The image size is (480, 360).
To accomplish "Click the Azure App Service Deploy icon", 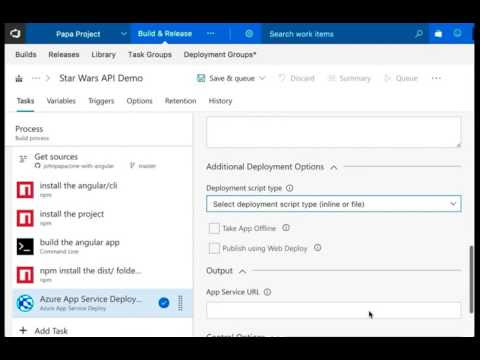I will pos(25,303).
